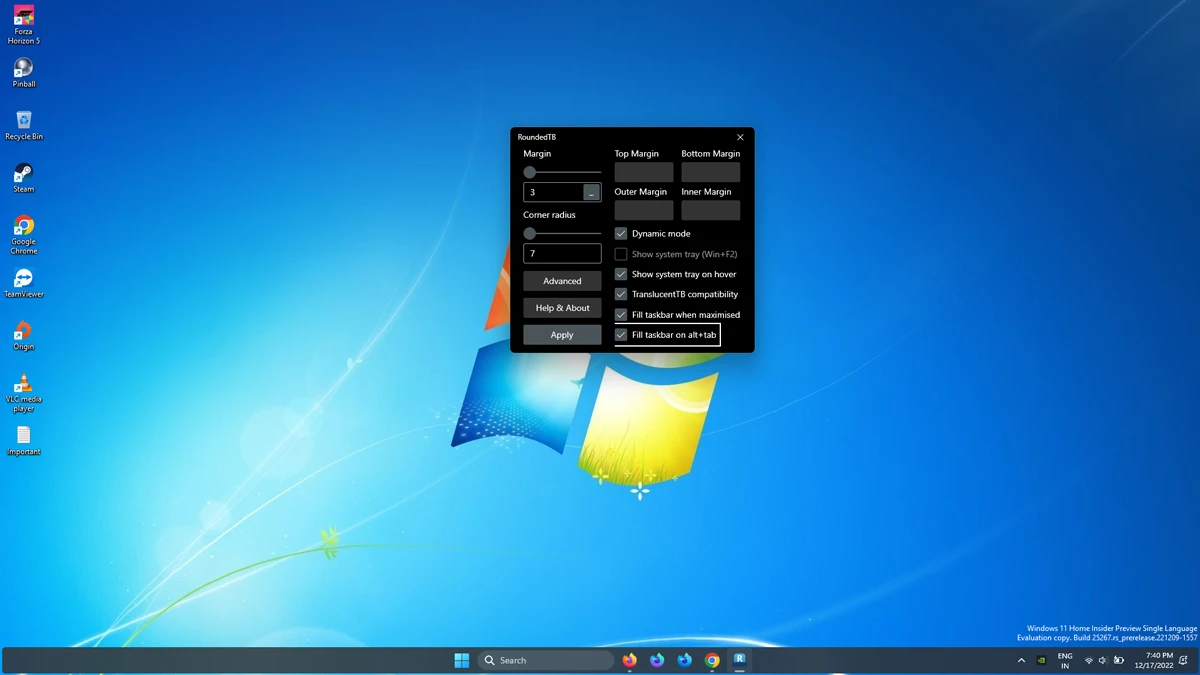The height and width of the screenshot is (675, 1200).
Task: Open Chrome from the taskbar
Action: 712,660
